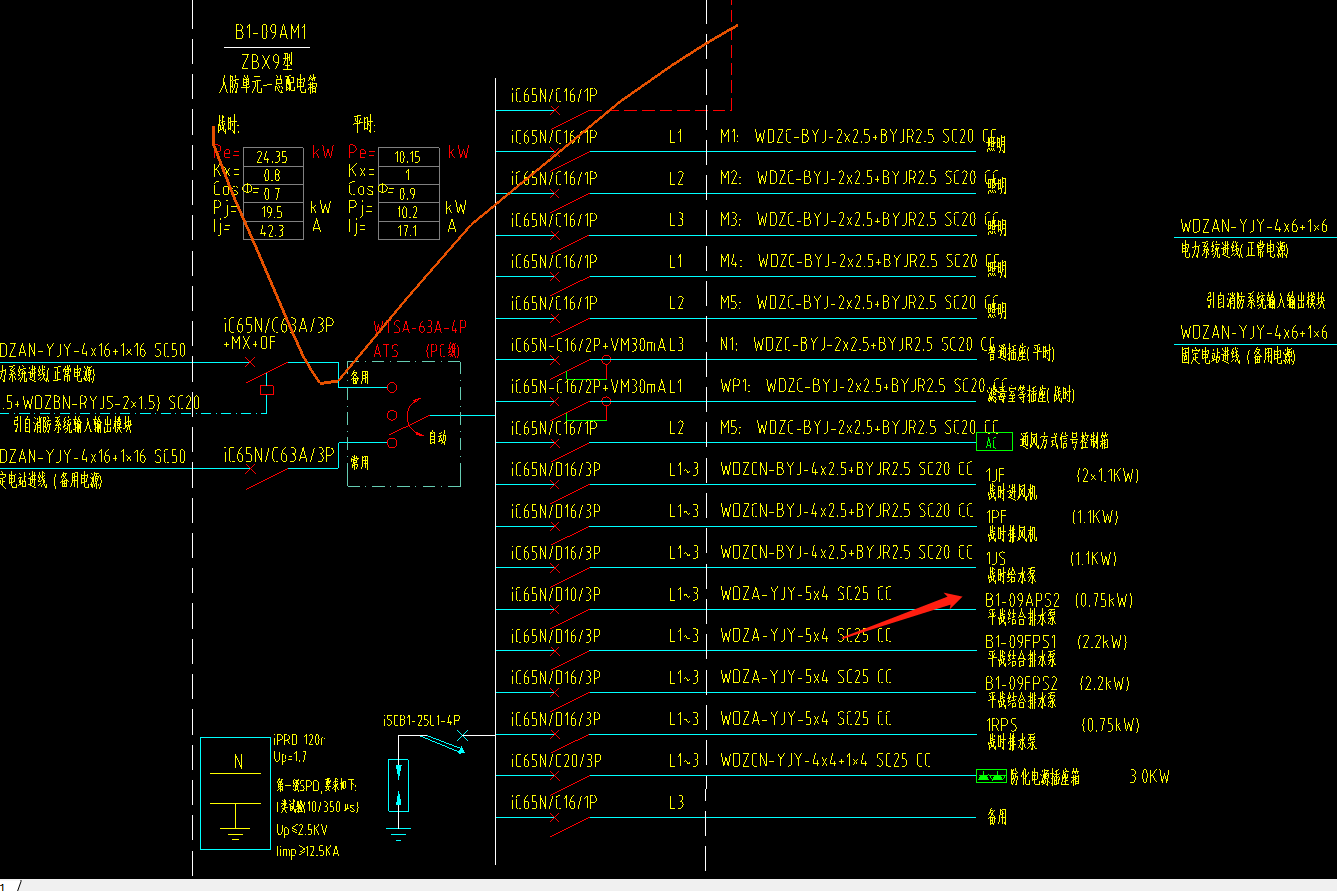The image size is (1337, 891).
Task: Select the 战时进风机 description text
Action: [1012, 493]
